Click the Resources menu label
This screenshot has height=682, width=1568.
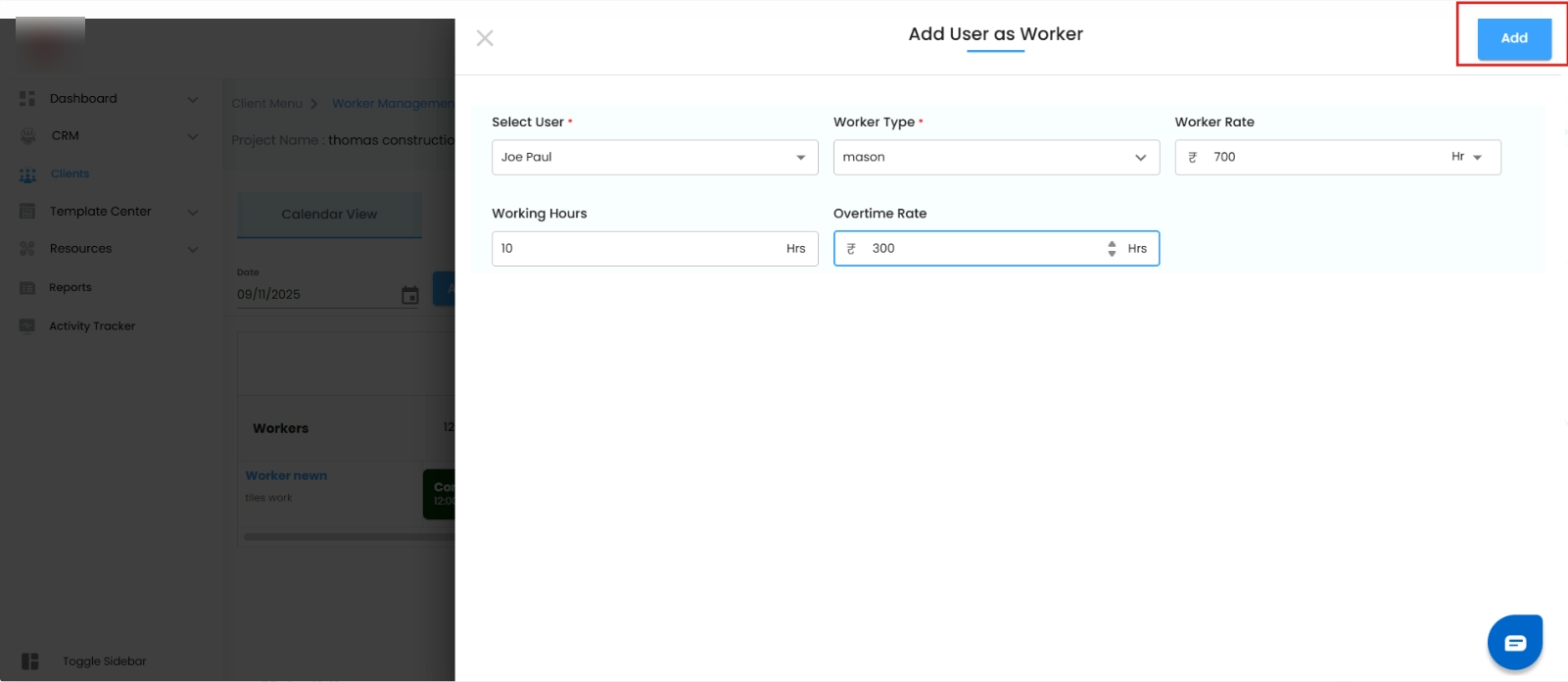point(81,248)
